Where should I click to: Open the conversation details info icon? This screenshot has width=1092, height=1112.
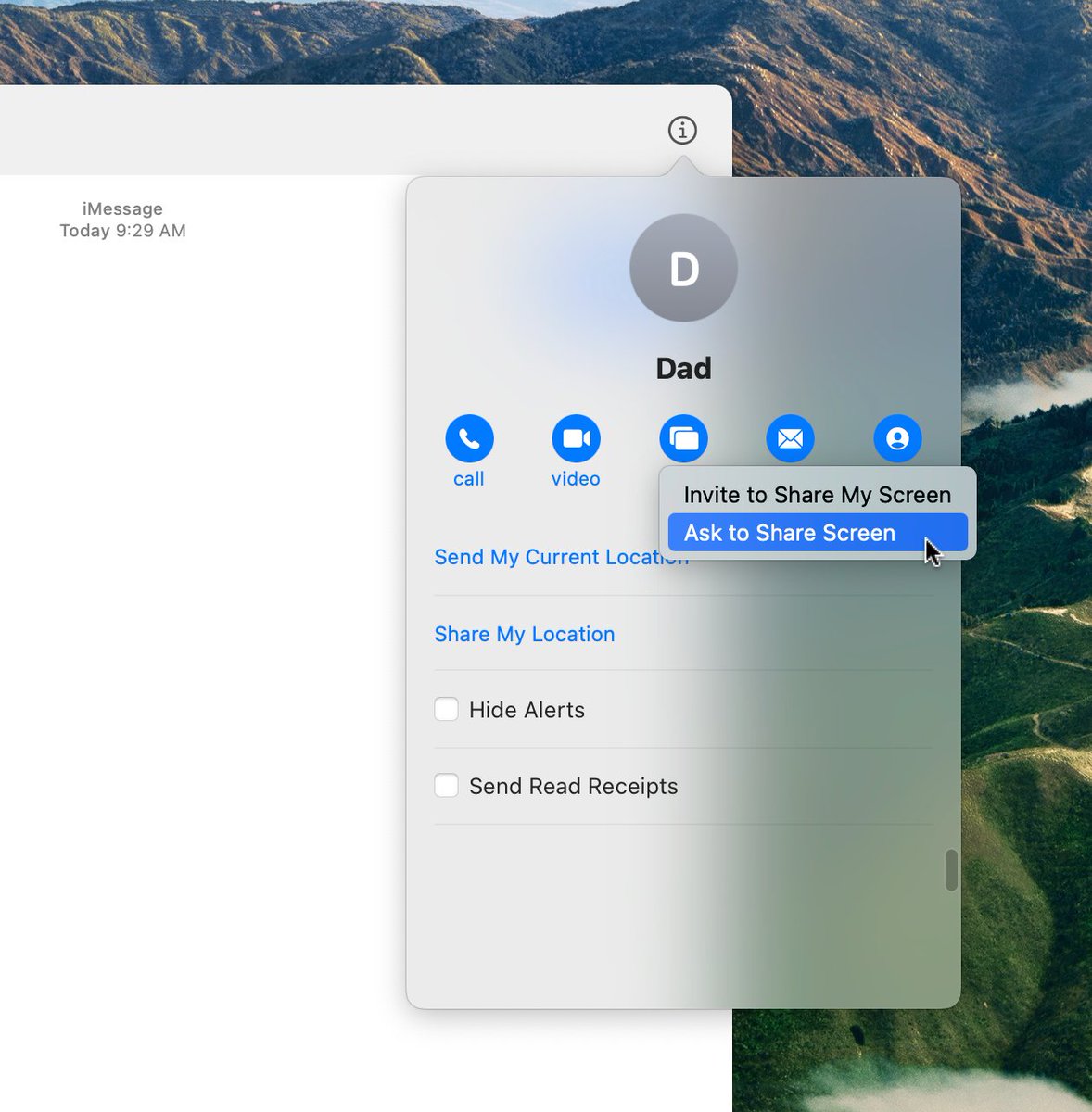tap(682, 130)
